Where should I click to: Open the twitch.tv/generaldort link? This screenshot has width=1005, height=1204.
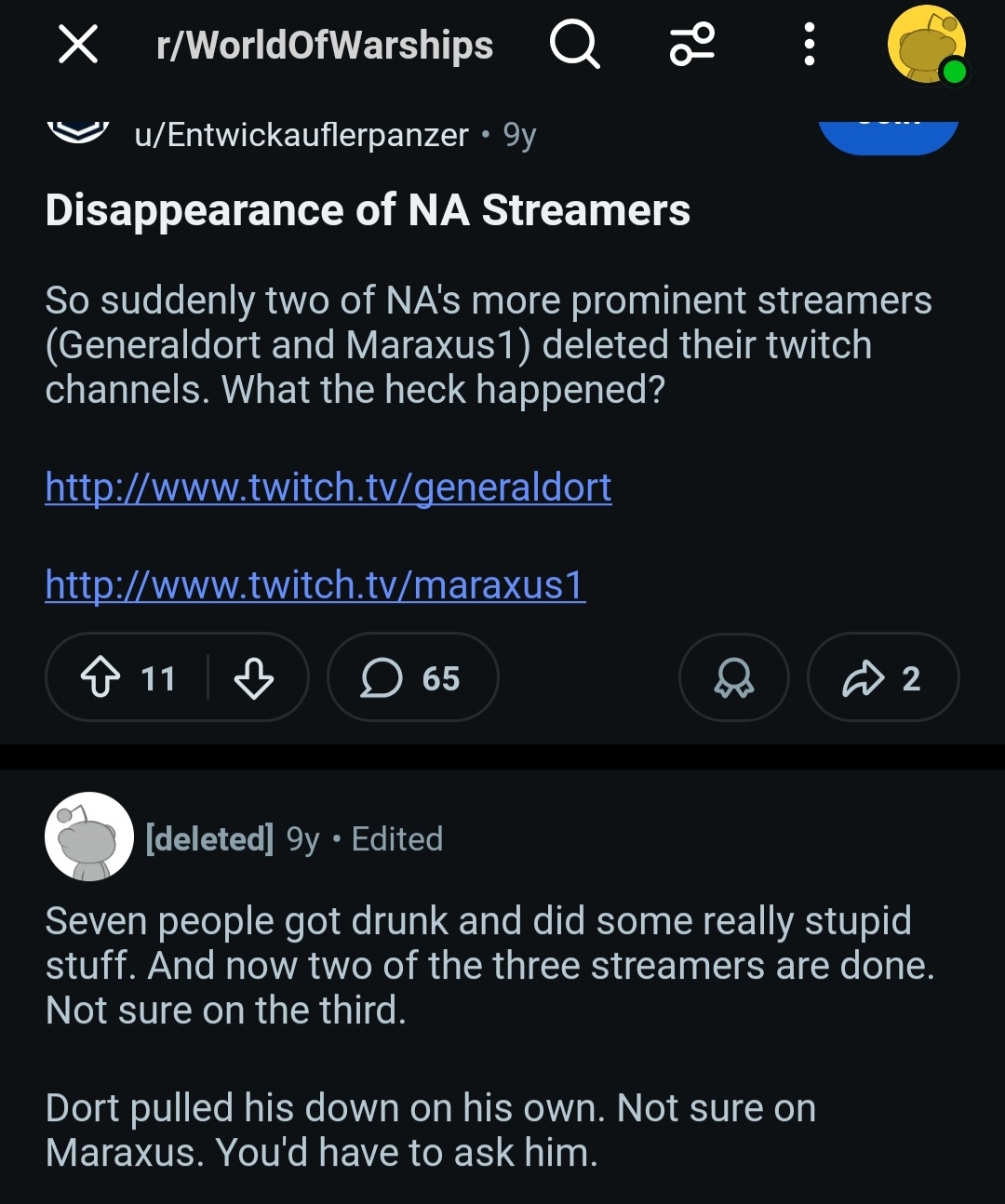click(328, 487)
